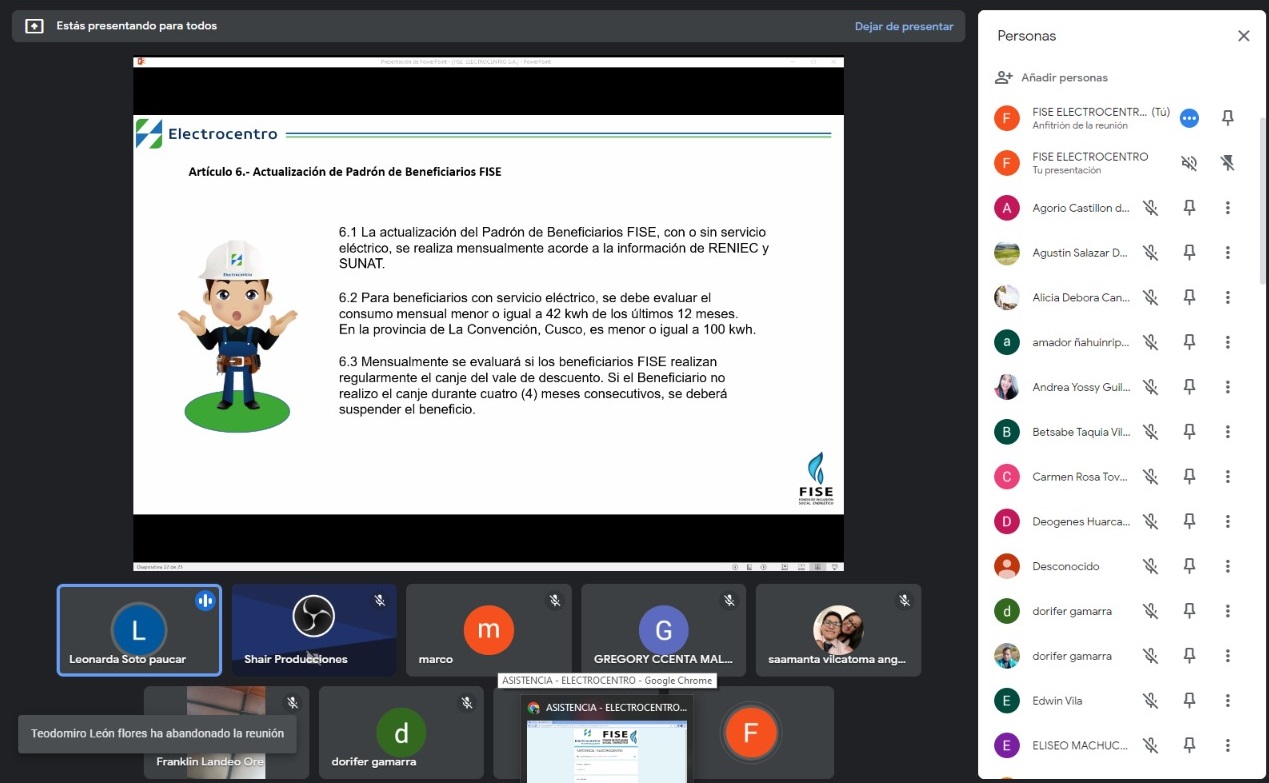Open options for Alicia Debora Can...
This screenshot has height=783, width=1269.
(1228, 297)
